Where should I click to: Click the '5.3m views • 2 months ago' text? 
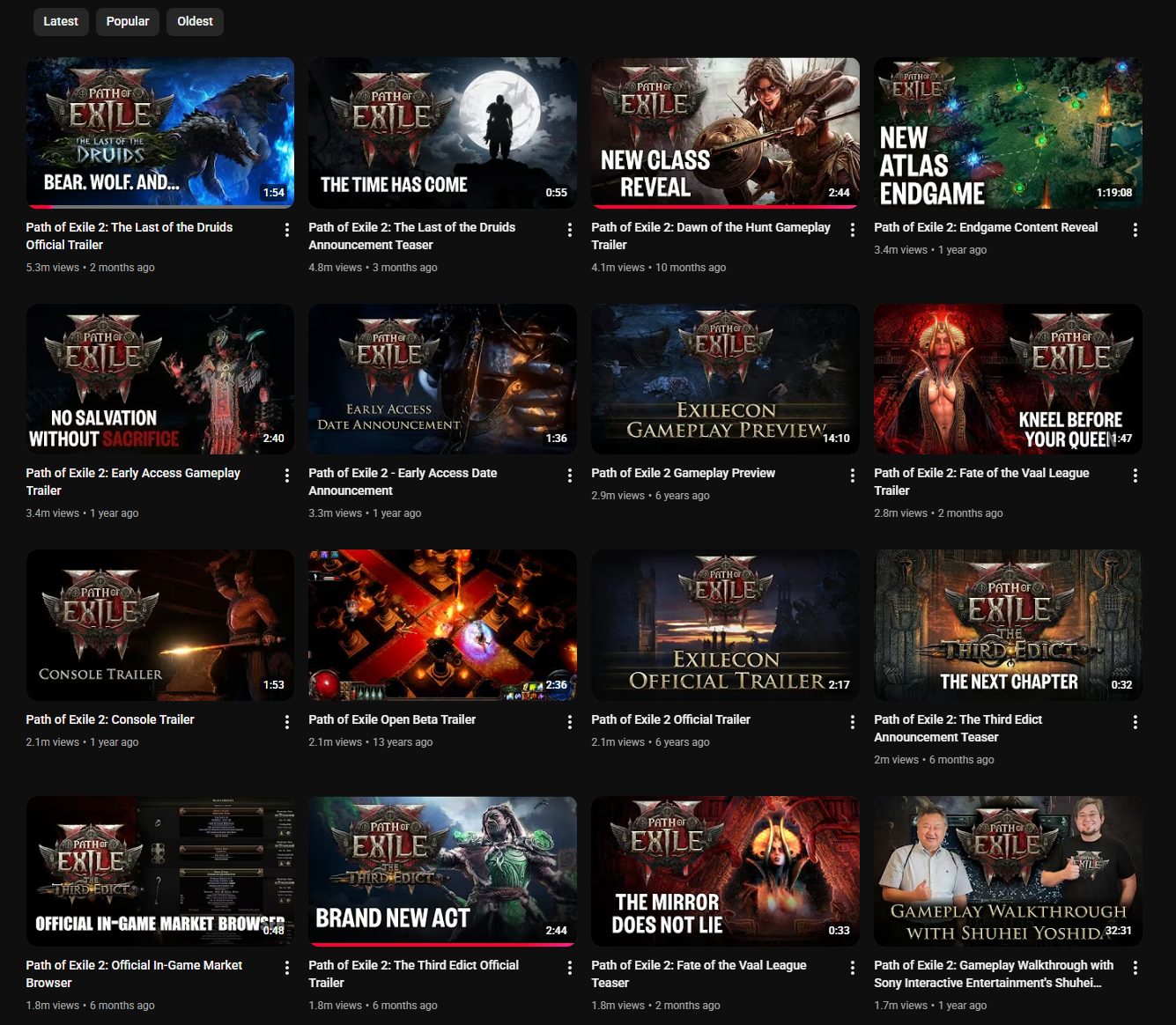click(x=91, y=268)
